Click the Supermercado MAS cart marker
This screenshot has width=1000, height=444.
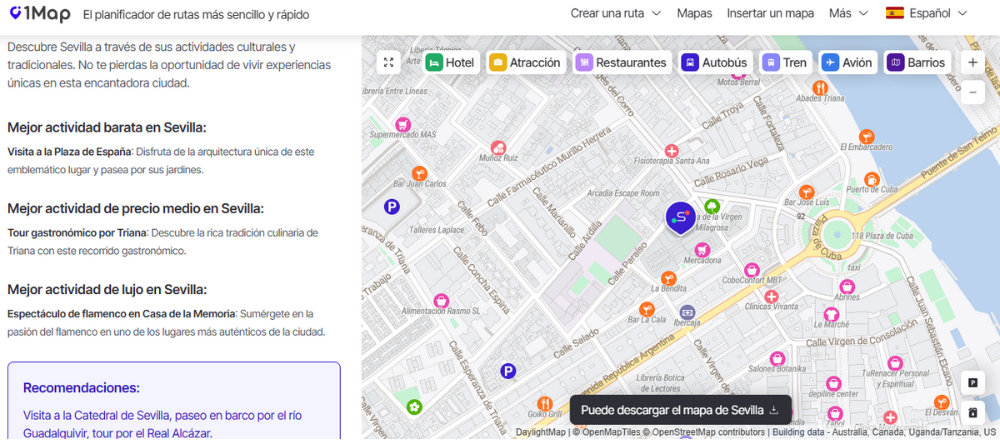tap(402, 124)
